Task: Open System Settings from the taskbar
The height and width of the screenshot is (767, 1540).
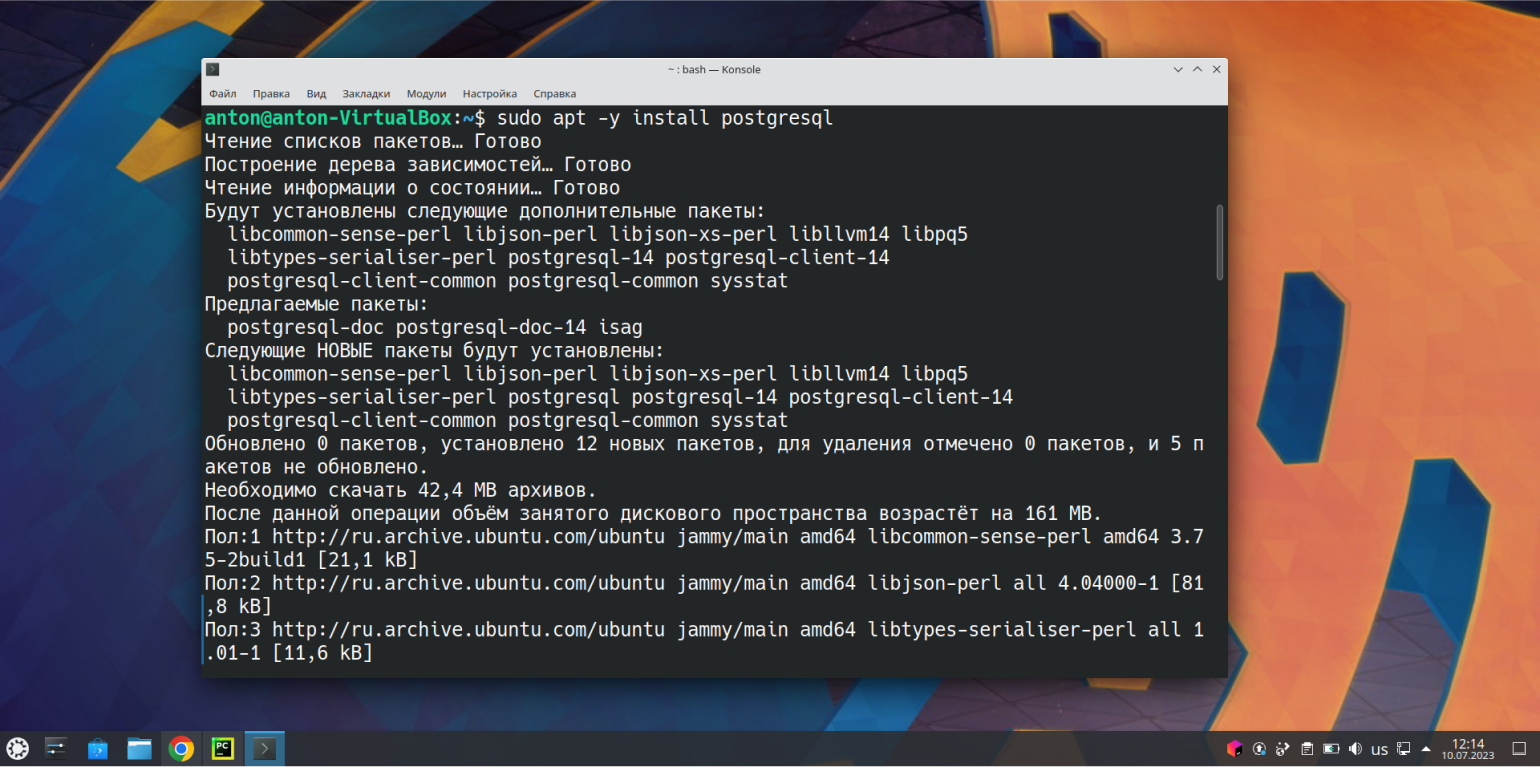Action: tap(56, 748)
